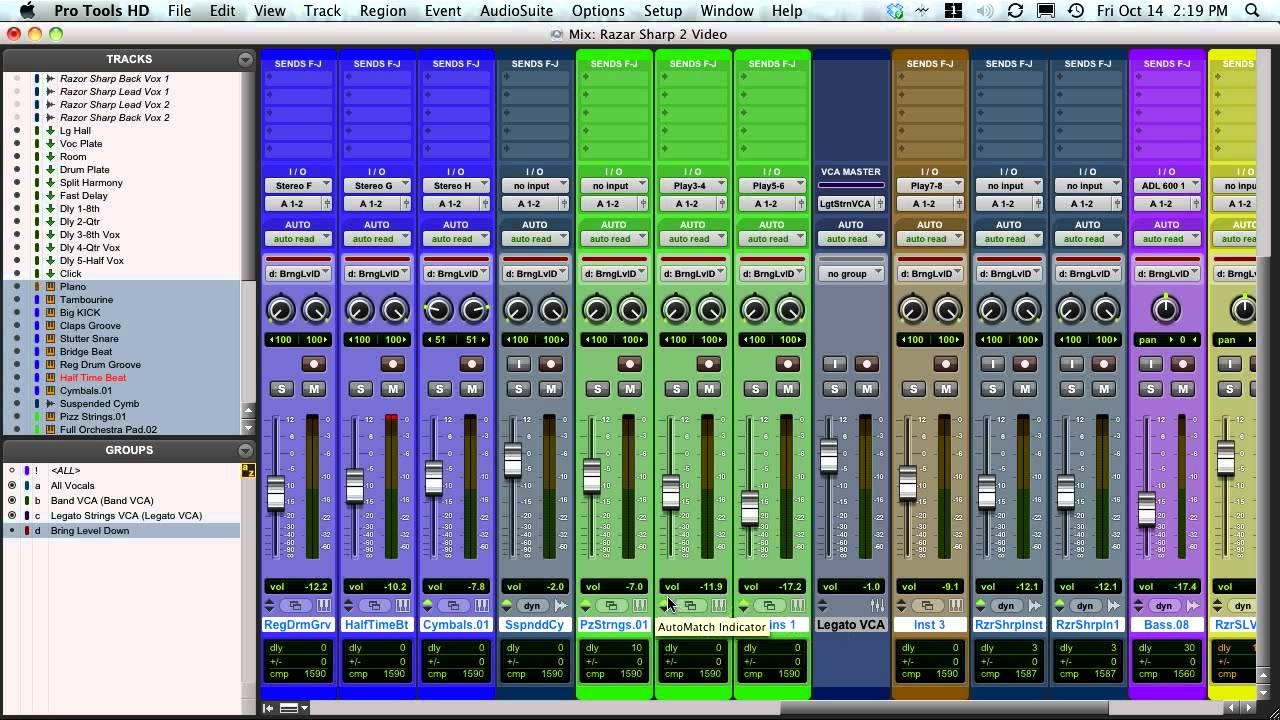Click the a-z sort icon in Groups list

pos(247,470)
